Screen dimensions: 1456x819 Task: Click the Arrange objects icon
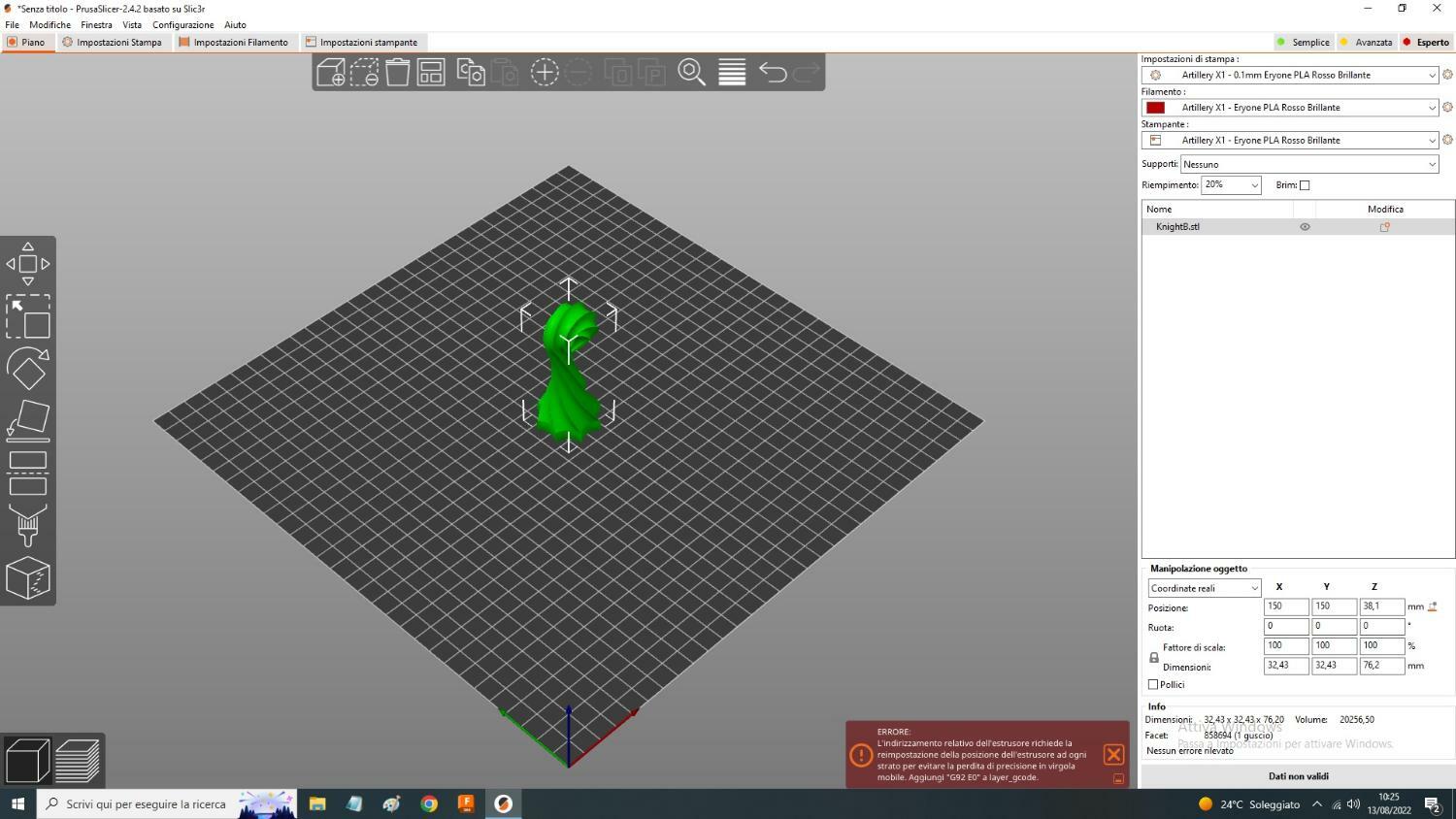[x=431, y=72]
